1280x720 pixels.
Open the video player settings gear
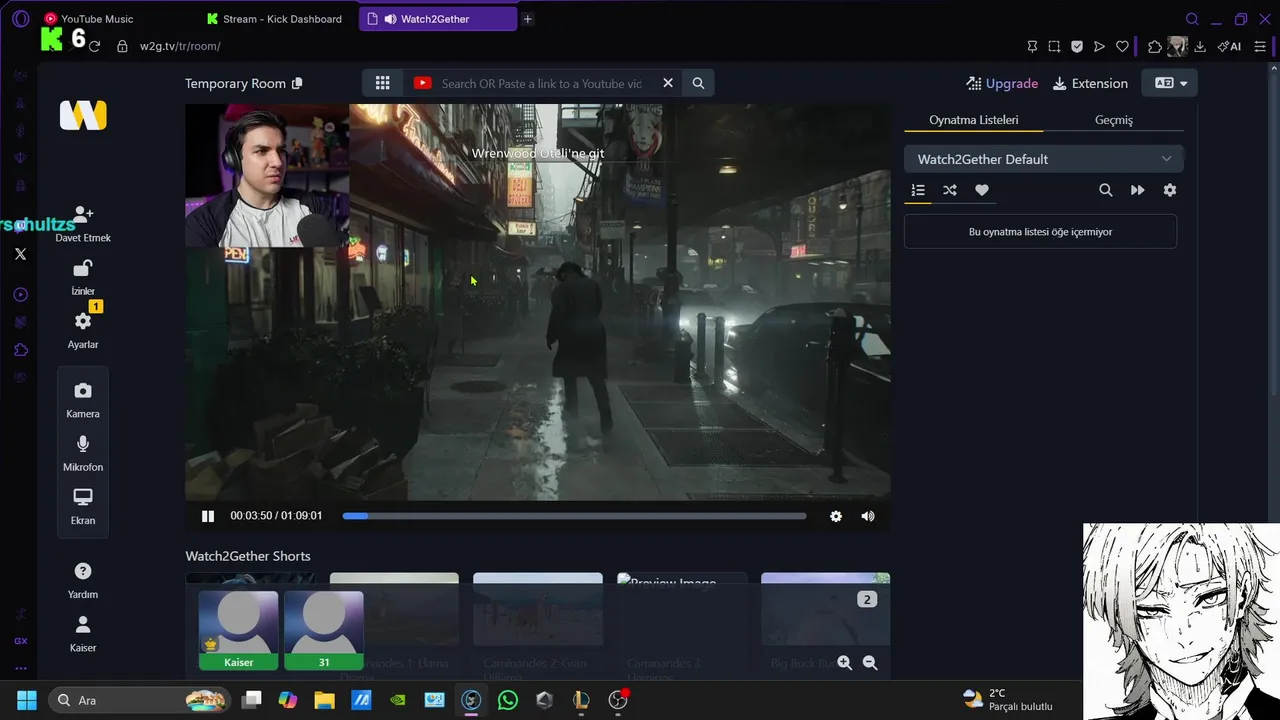[x=836, y=516]
